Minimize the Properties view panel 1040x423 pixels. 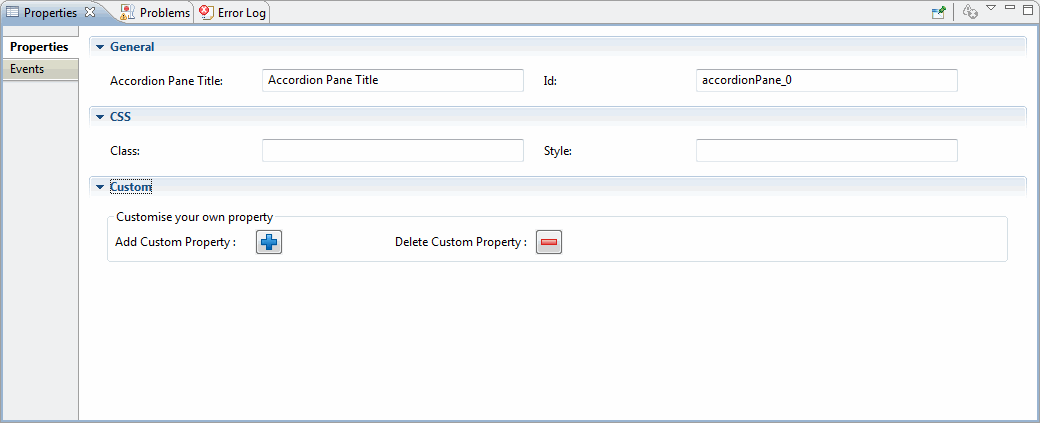(x=1010, y=7)
